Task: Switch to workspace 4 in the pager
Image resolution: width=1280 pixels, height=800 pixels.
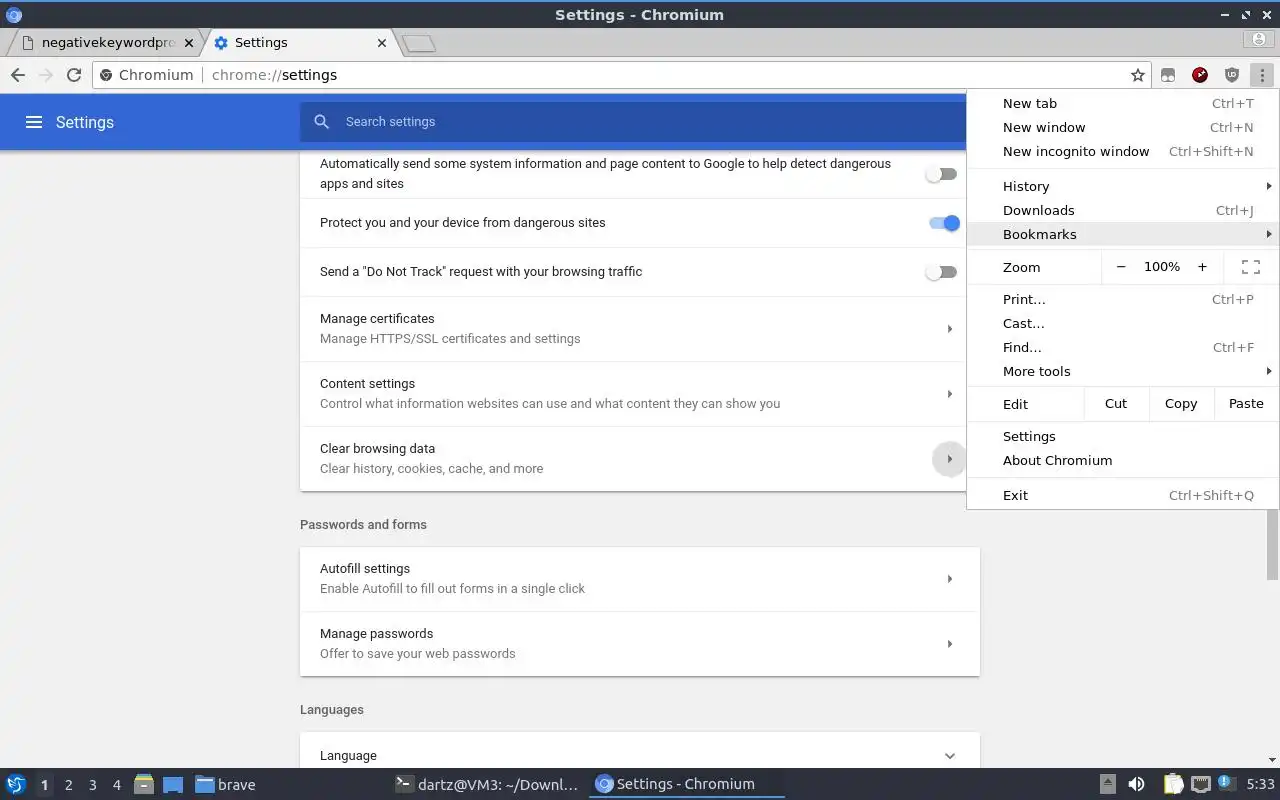Action: (116, 785)
